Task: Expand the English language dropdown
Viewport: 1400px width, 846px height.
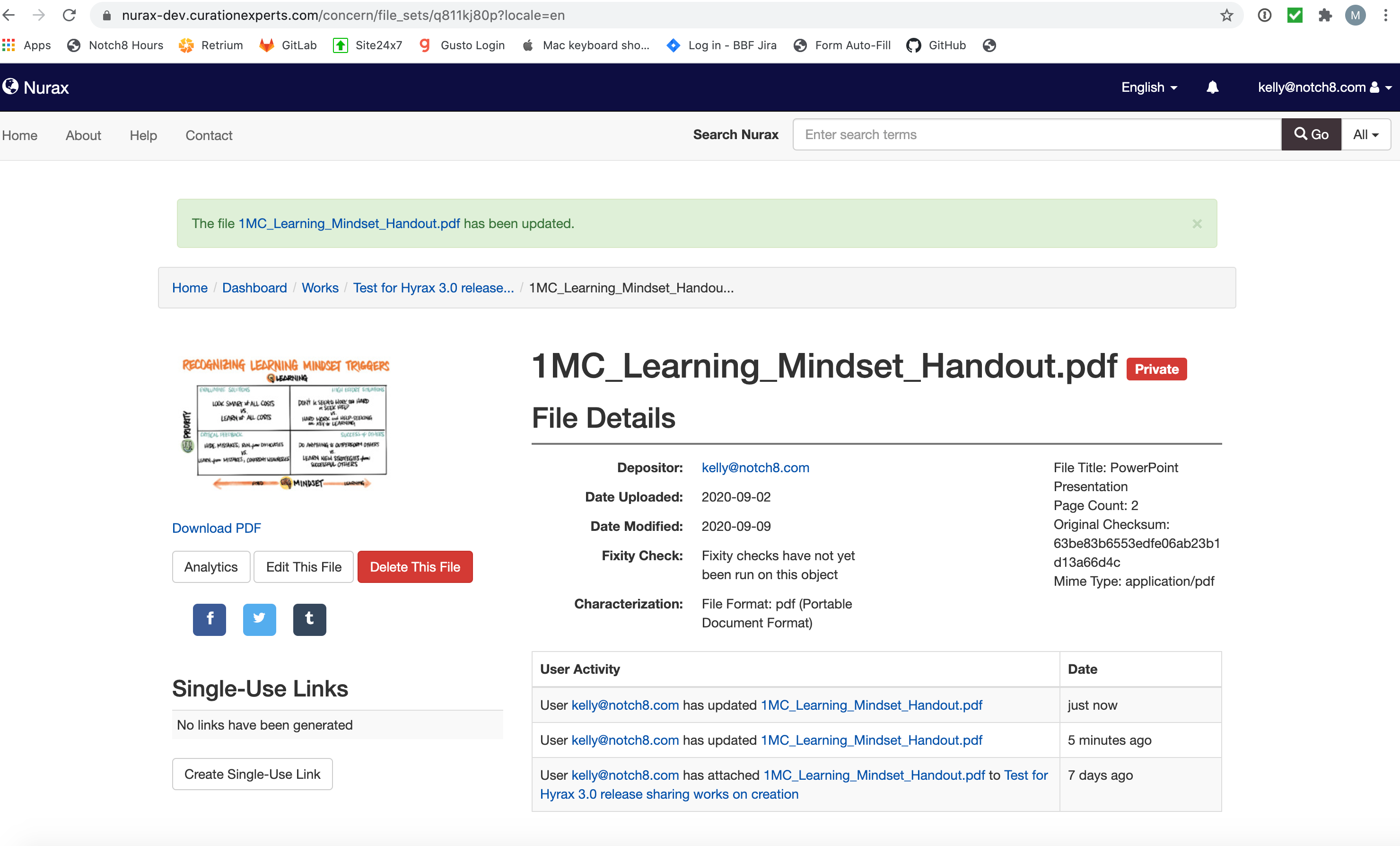Action: 1149,87
